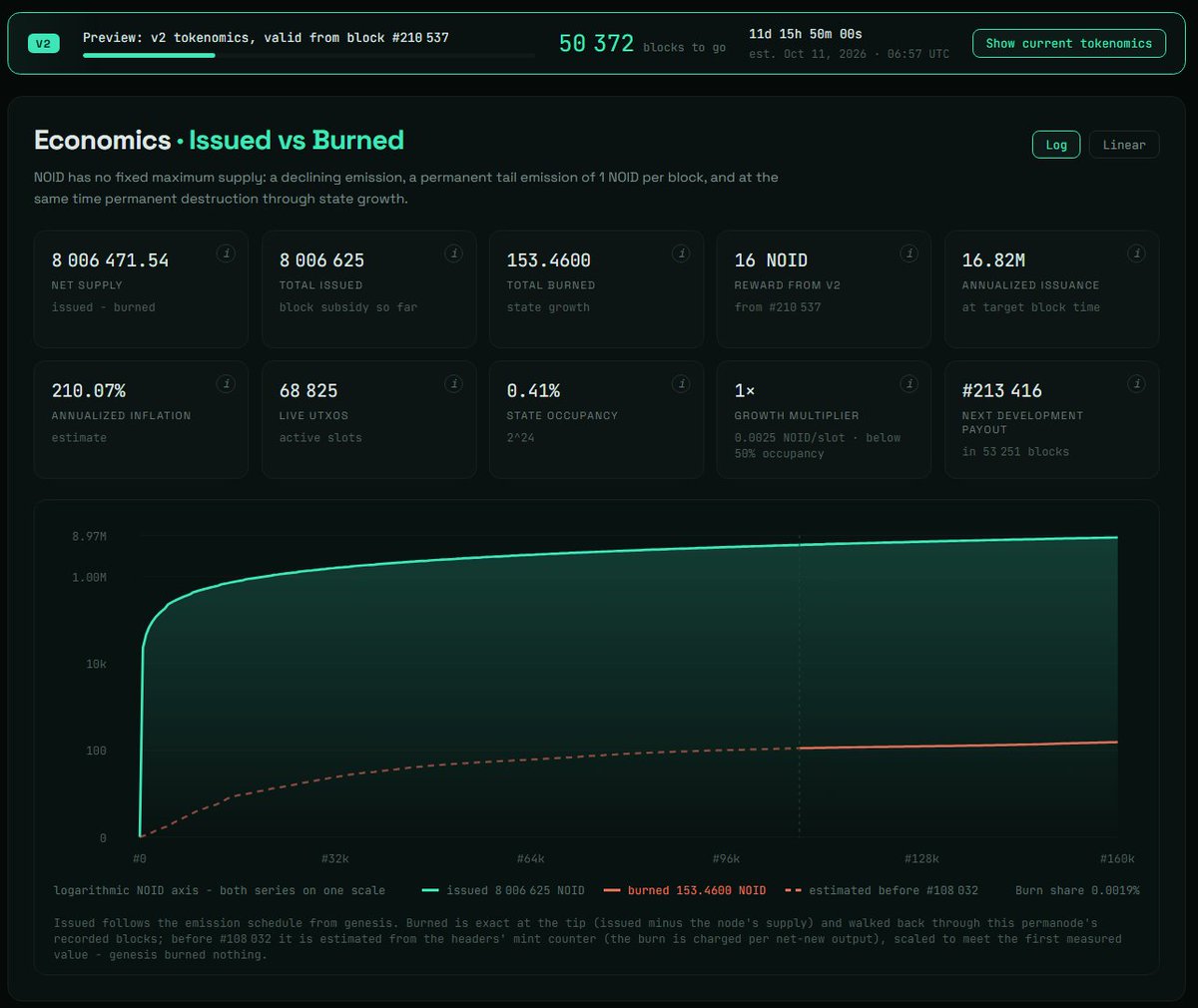Viewport: 1198px width, 1008px height.
Task: Open info icon on Annualized Inflation card
Action: [226, 383]
